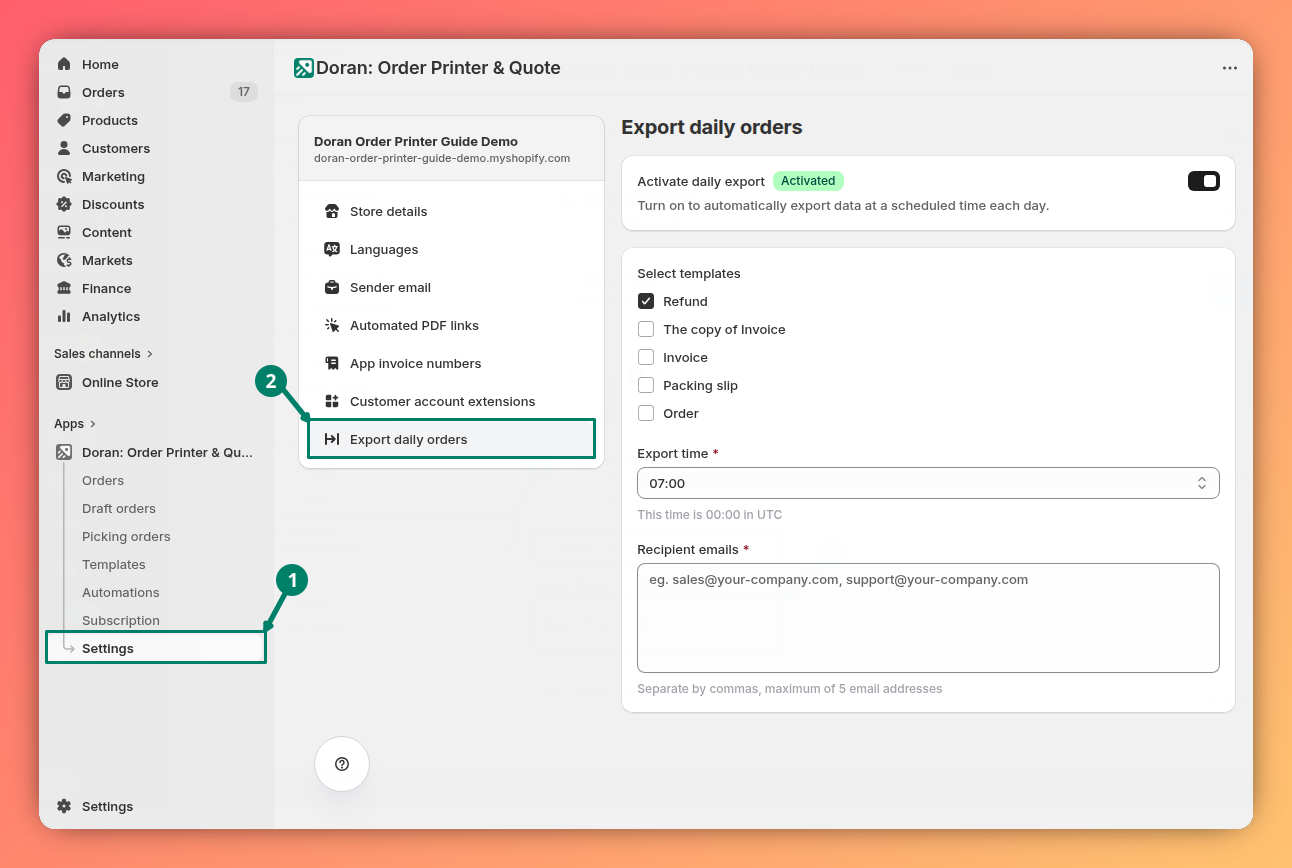The image size is (1292, 868).
Task: Click the Doran logo in page header
Action: click(304, 68)
